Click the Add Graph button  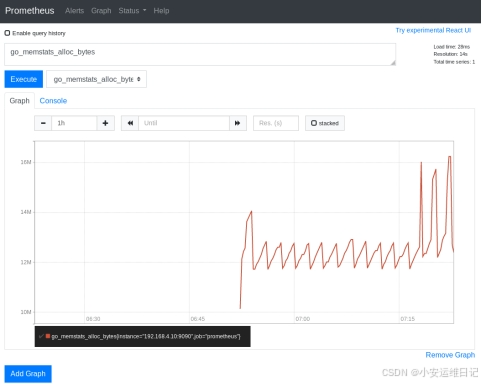point(28,374)
